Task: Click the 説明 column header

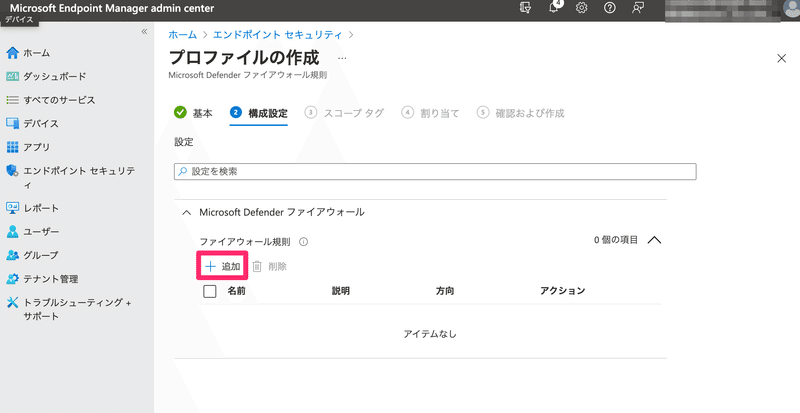Action: 340,290
